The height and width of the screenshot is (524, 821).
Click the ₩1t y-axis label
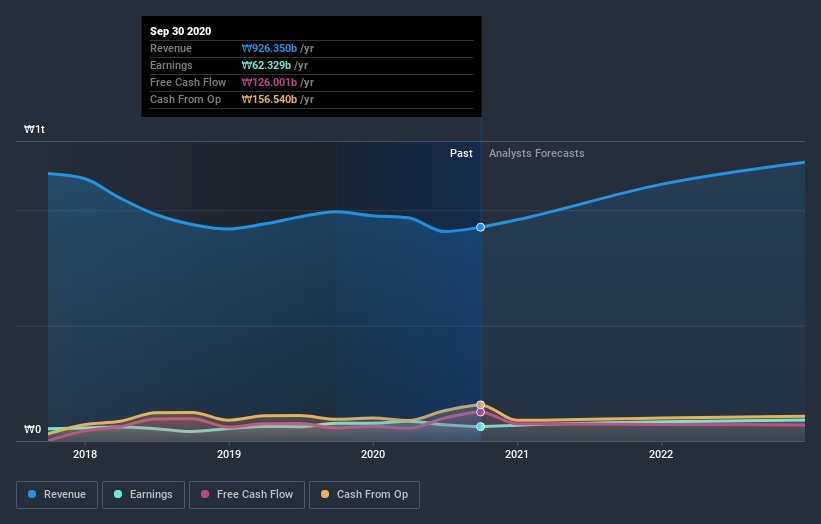pos(34,129)
